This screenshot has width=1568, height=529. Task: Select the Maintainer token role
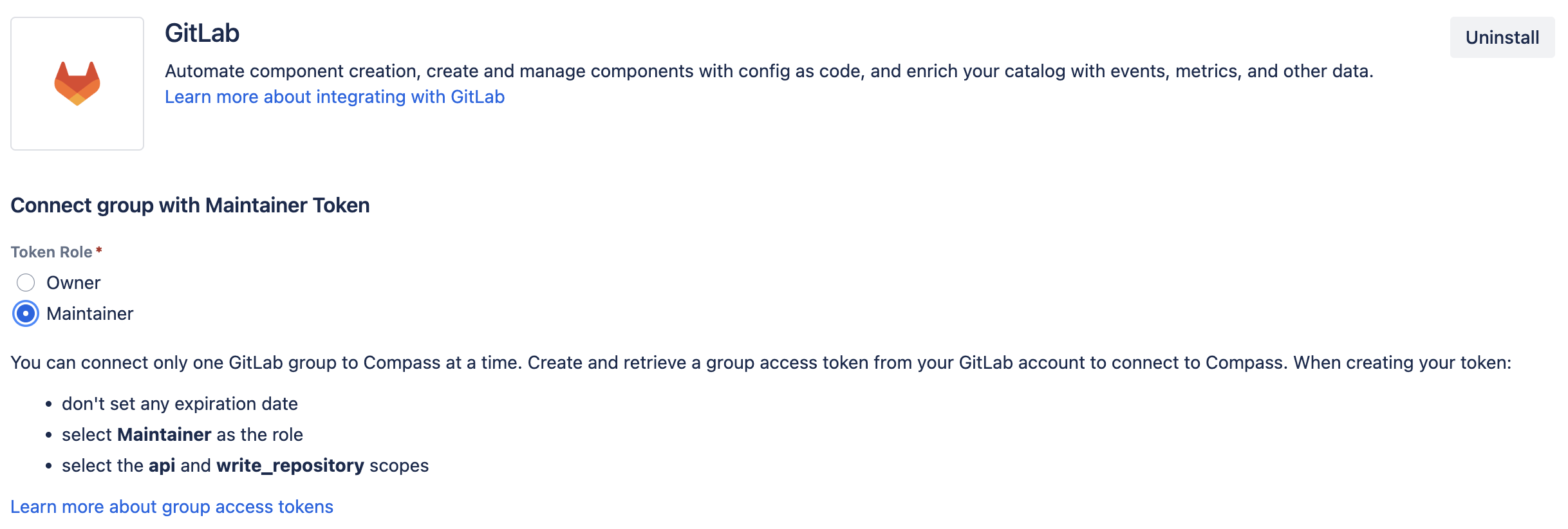coord(25,314)
